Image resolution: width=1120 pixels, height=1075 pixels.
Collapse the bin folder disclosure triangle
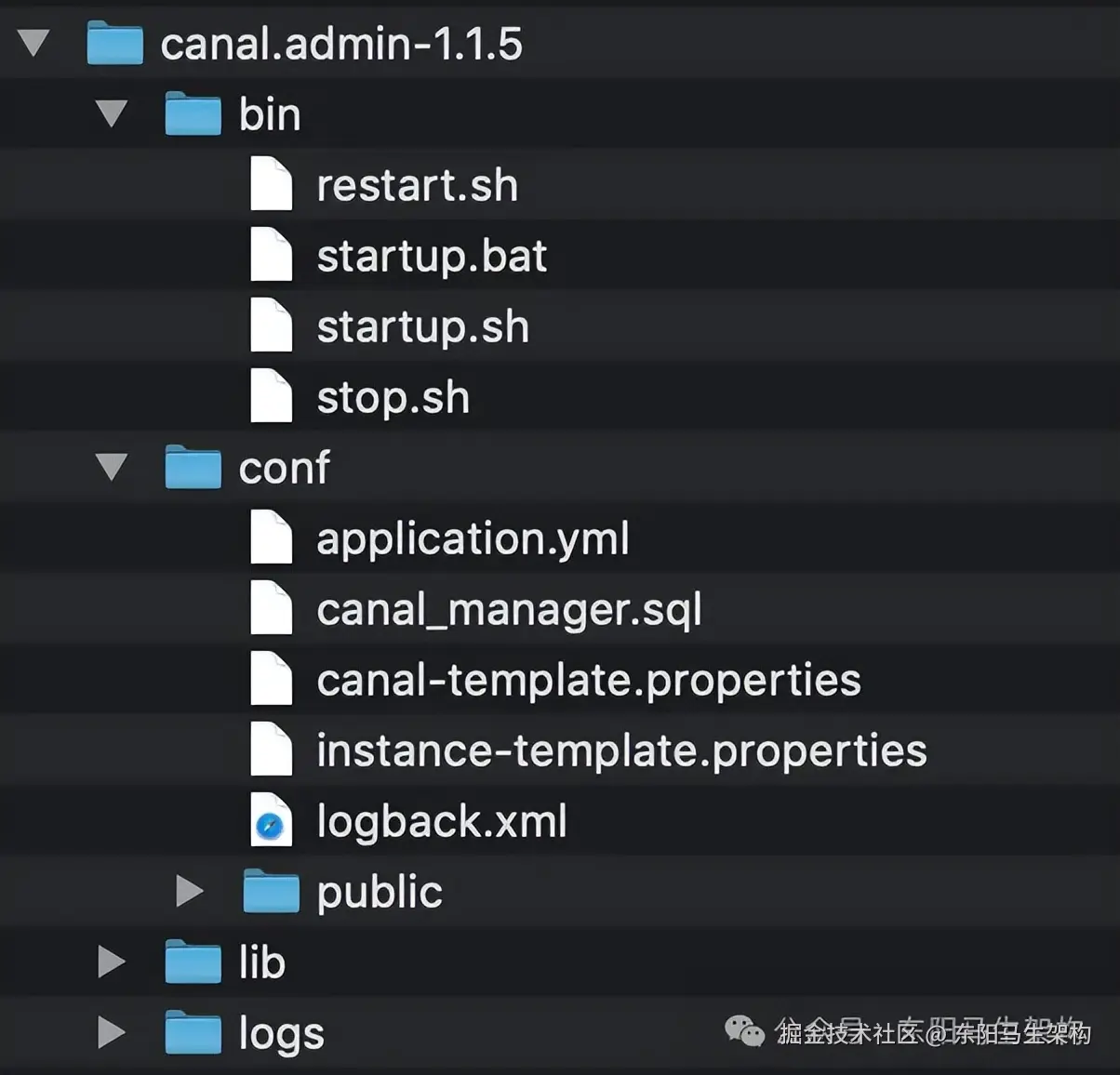coord(112,113)
